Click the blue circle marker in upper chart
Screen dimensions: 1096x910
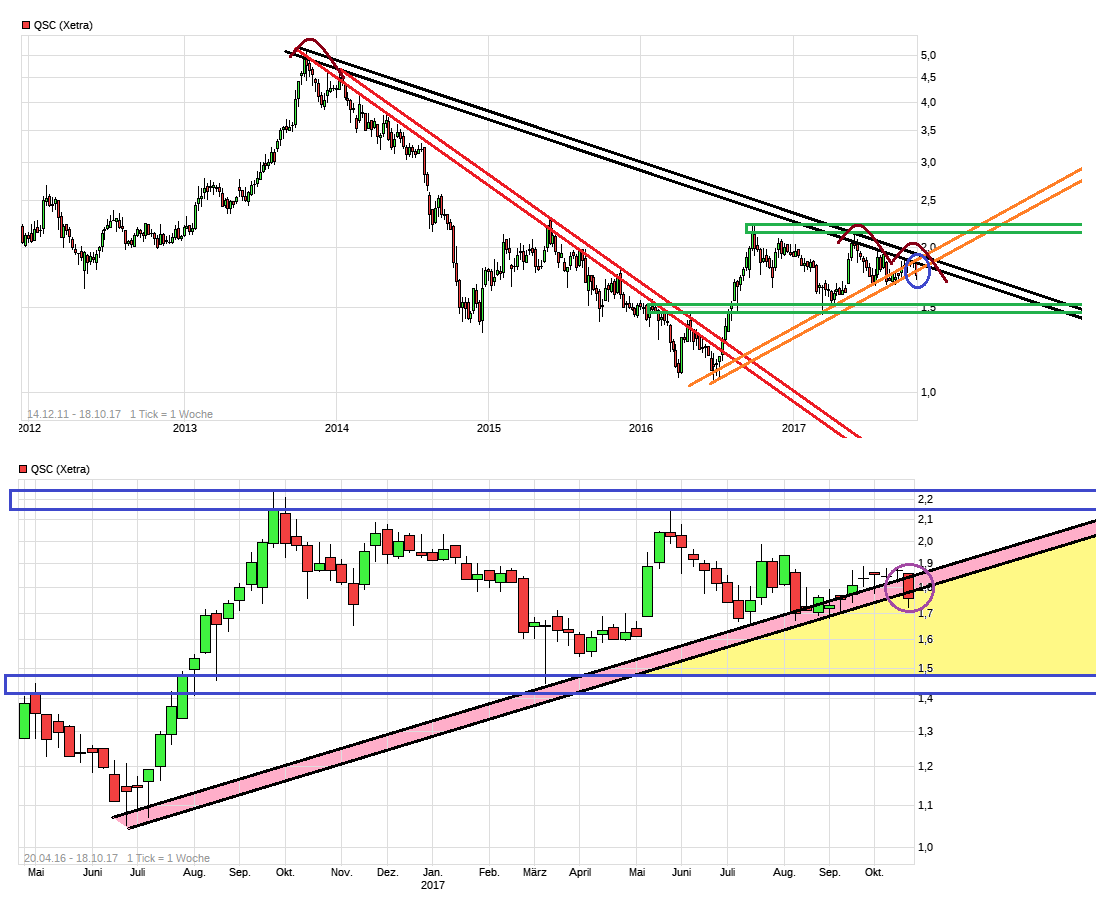(918, 271)
